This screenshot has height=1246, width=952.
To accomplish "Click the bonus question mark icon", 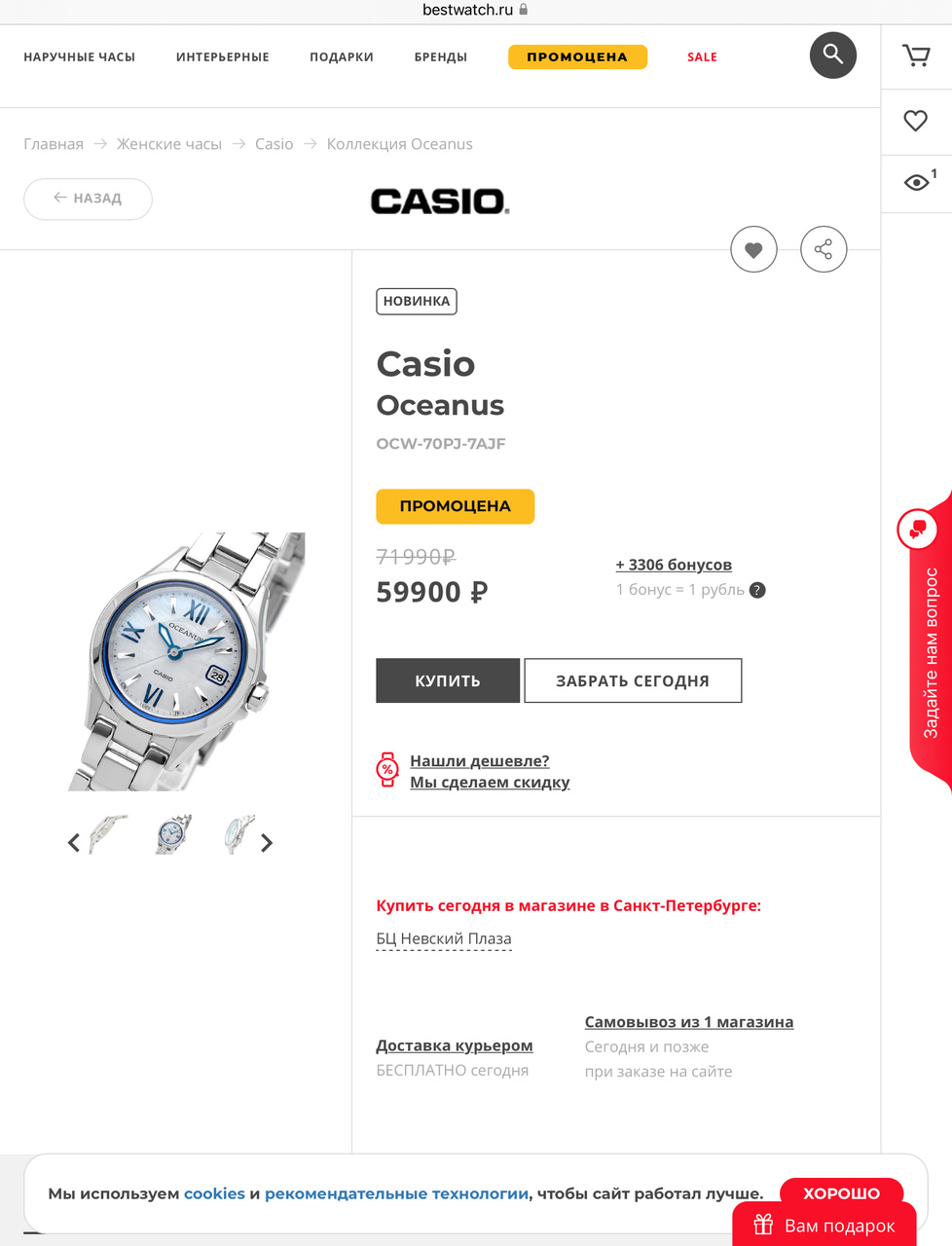I will click(758, 590).
